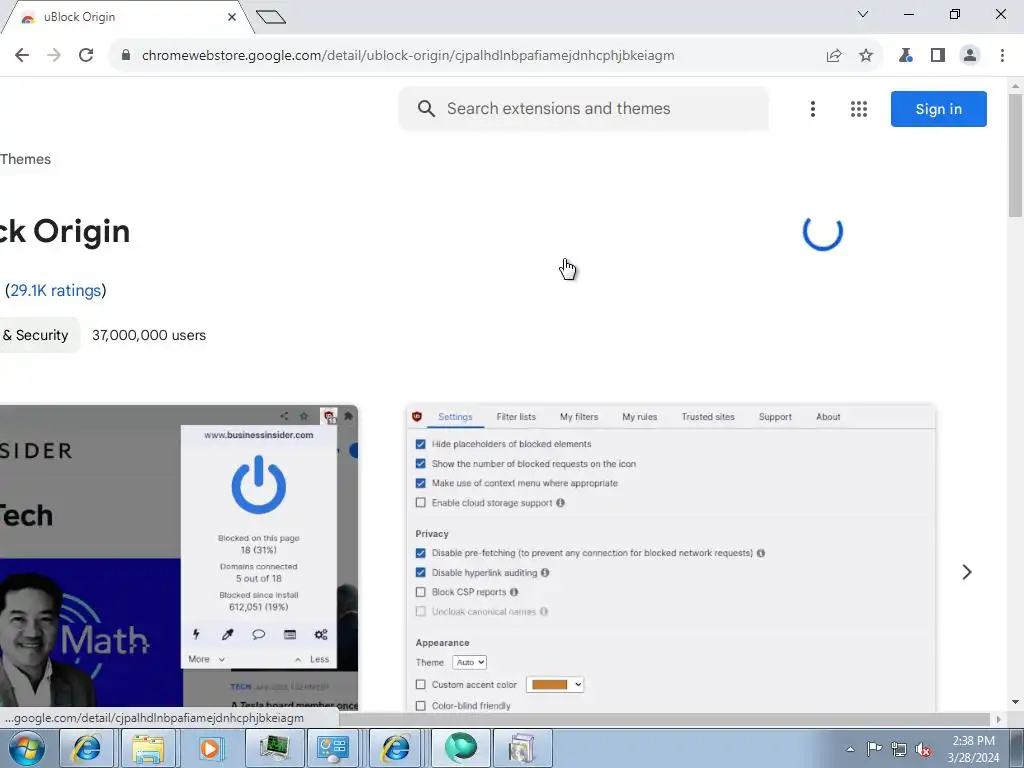
Task: Click the lightning zapper icon in the popup screenshot
Action: coord(196,634)
